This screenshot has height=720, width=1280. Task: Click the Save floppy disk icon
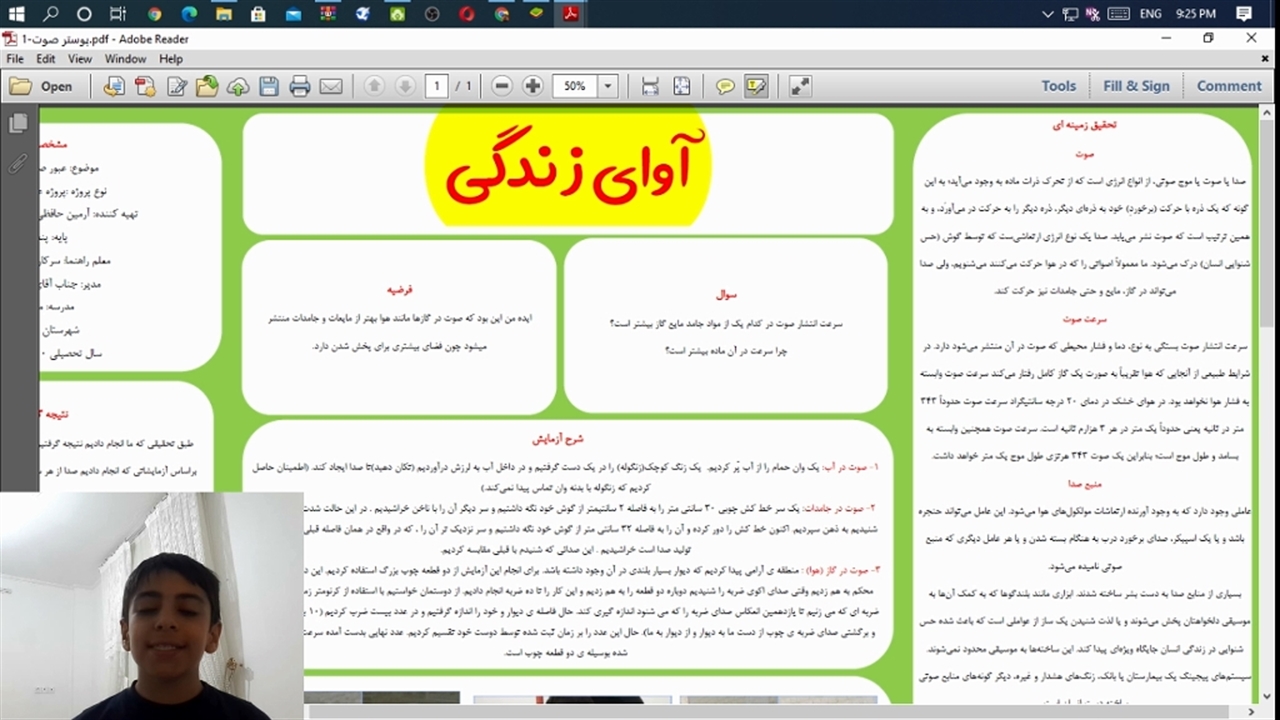pyautogui.click(x=269, y=86)
